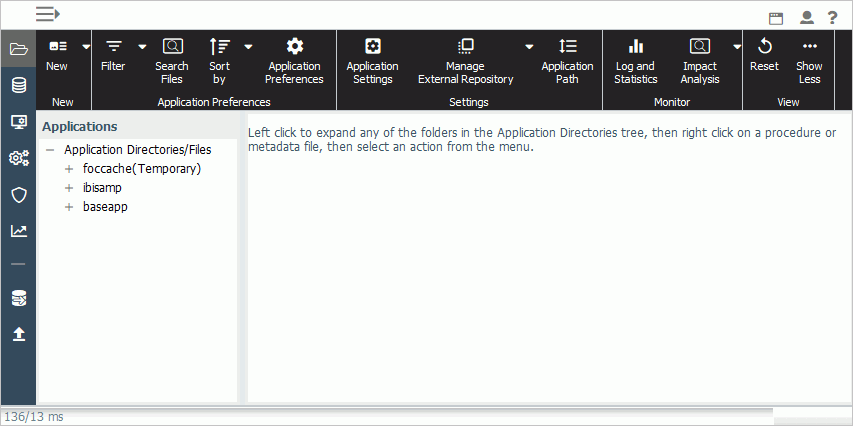Open the Impact Analysis dropdown arrow
This screenshot has height=426, width=853.
(x=737, y=47)
